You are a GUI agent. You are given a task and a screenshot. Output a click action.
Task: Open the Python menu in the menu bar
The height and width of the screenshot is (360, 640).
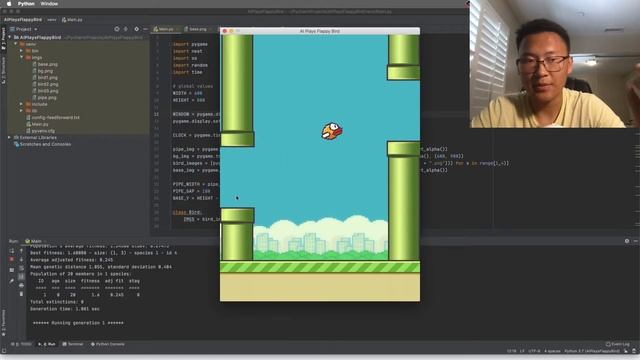[26, 4]
